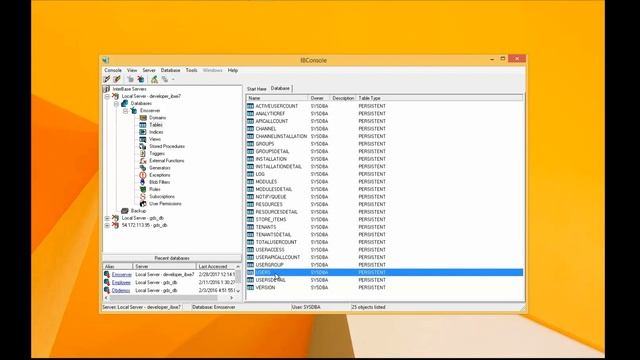640x360 pixels.
Task: Expand the Local Server - gds_db node
Action: pyautogui.click(x=107, y=218)
